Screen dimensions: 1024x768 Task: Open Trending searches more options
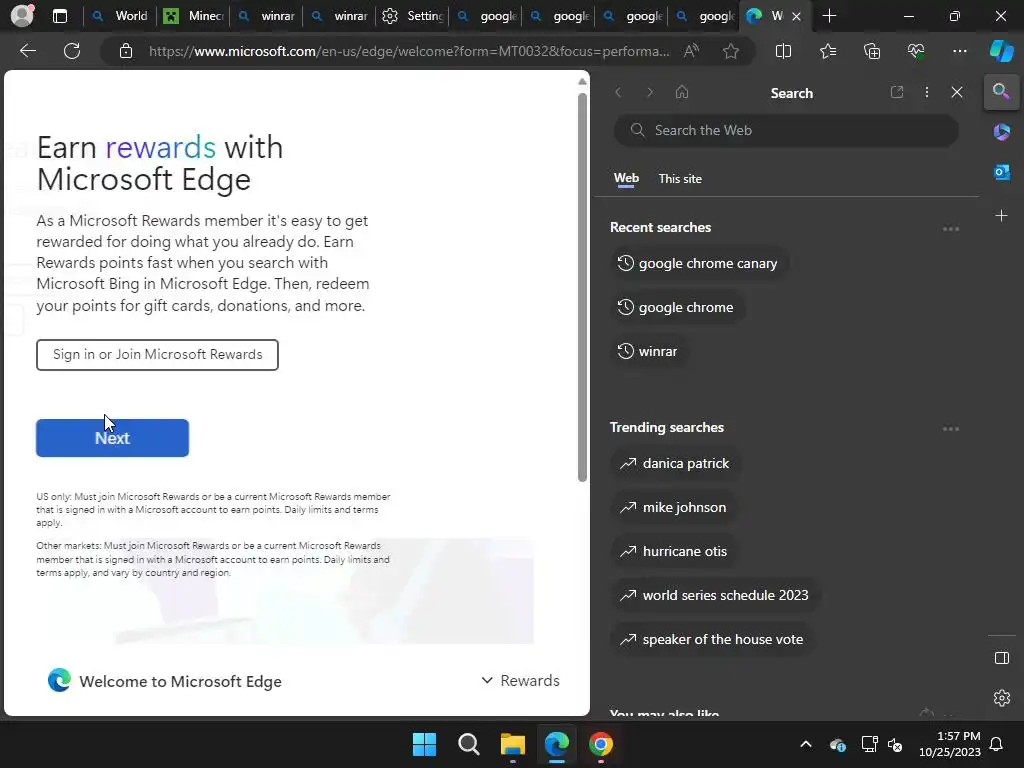click(x=951, y=429)
